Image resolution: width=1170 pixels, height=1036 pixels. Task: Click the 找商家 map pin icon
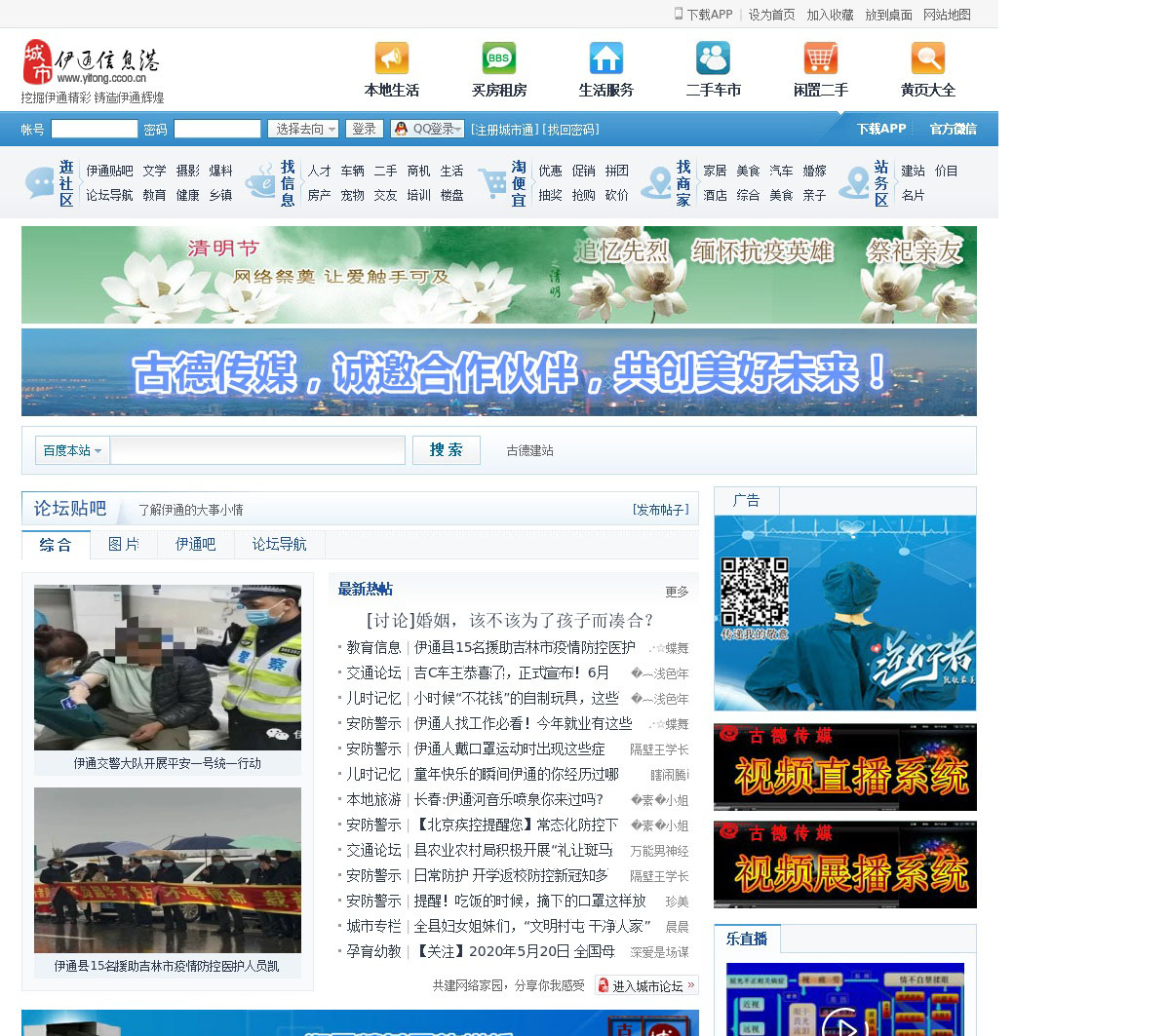coord(656,183)
